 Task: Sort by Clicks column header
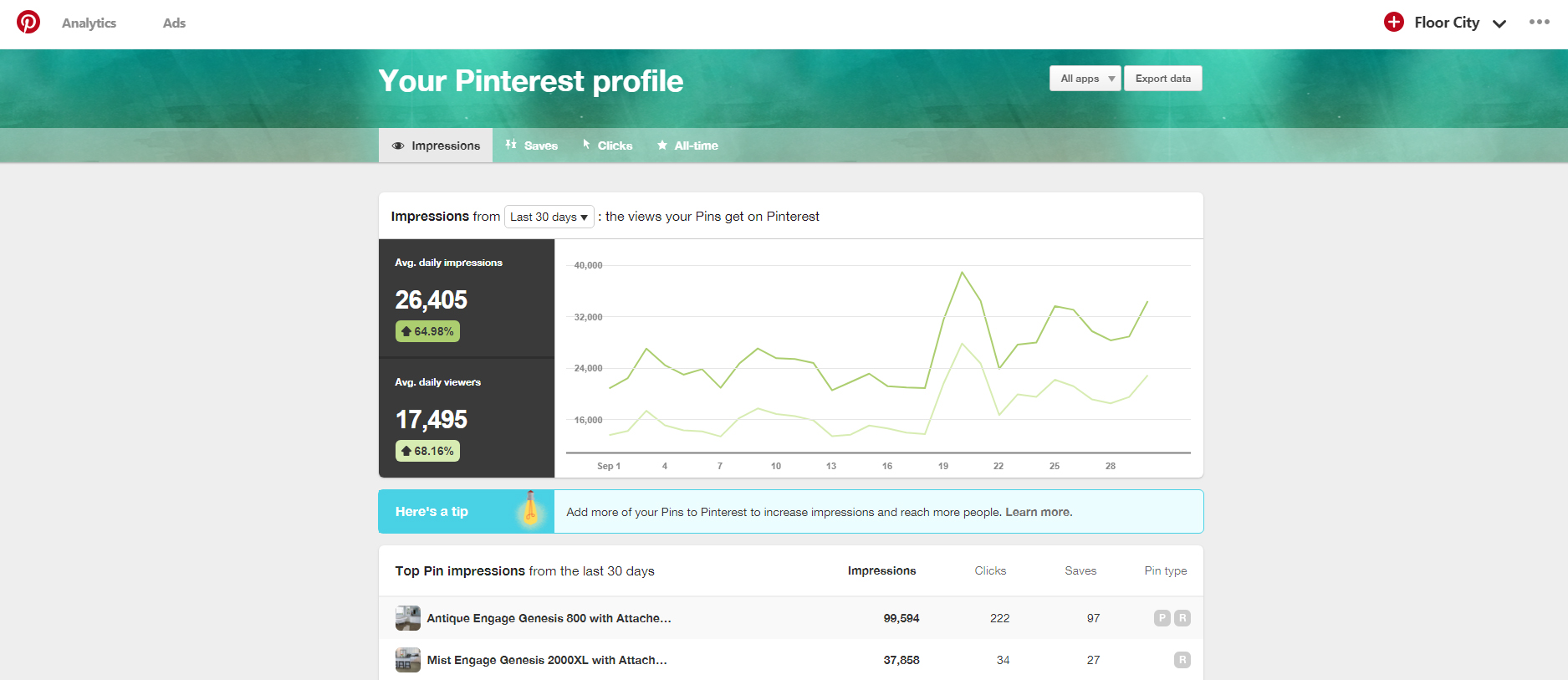click(990, 570)
